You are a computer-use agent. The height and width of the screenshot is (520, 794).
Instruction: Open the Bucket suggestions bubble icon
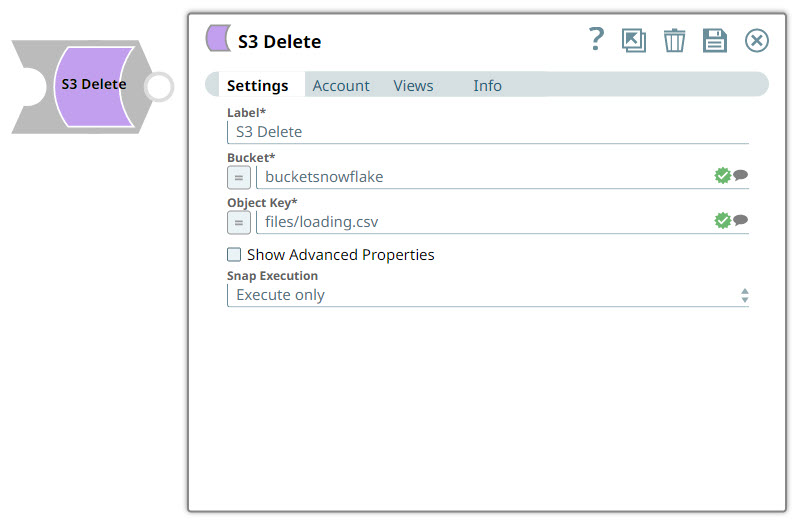coord(740,176)
